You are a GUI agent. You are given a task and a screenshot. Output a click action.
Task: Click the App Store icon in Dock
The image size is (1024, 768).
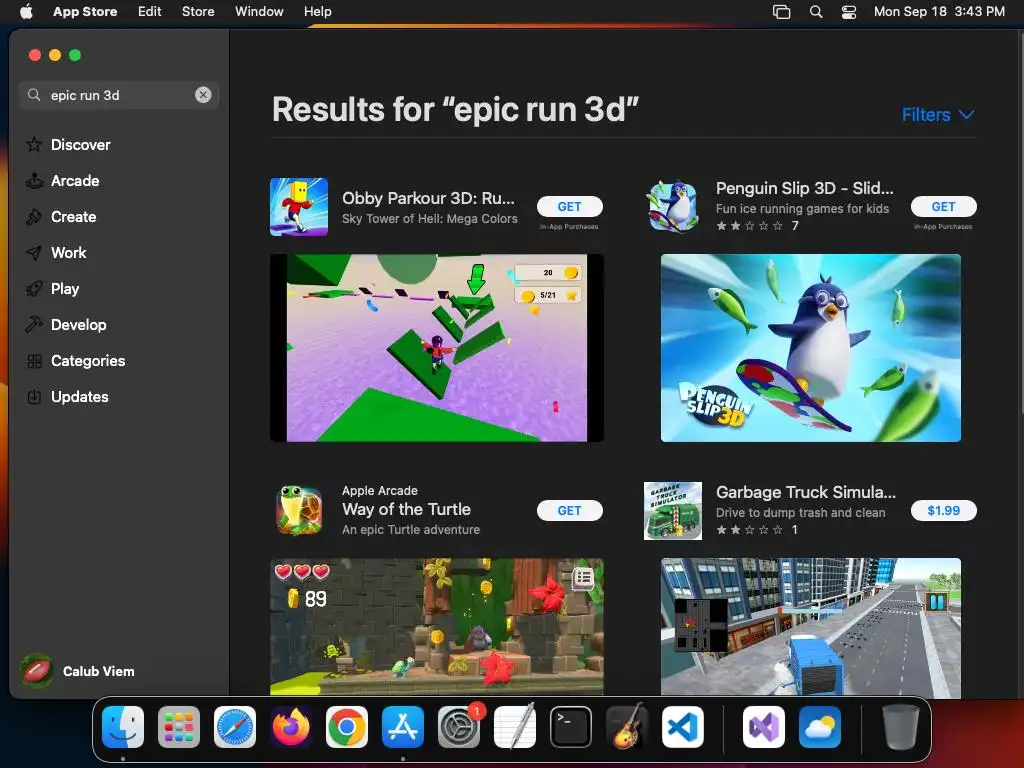(403, 727)
